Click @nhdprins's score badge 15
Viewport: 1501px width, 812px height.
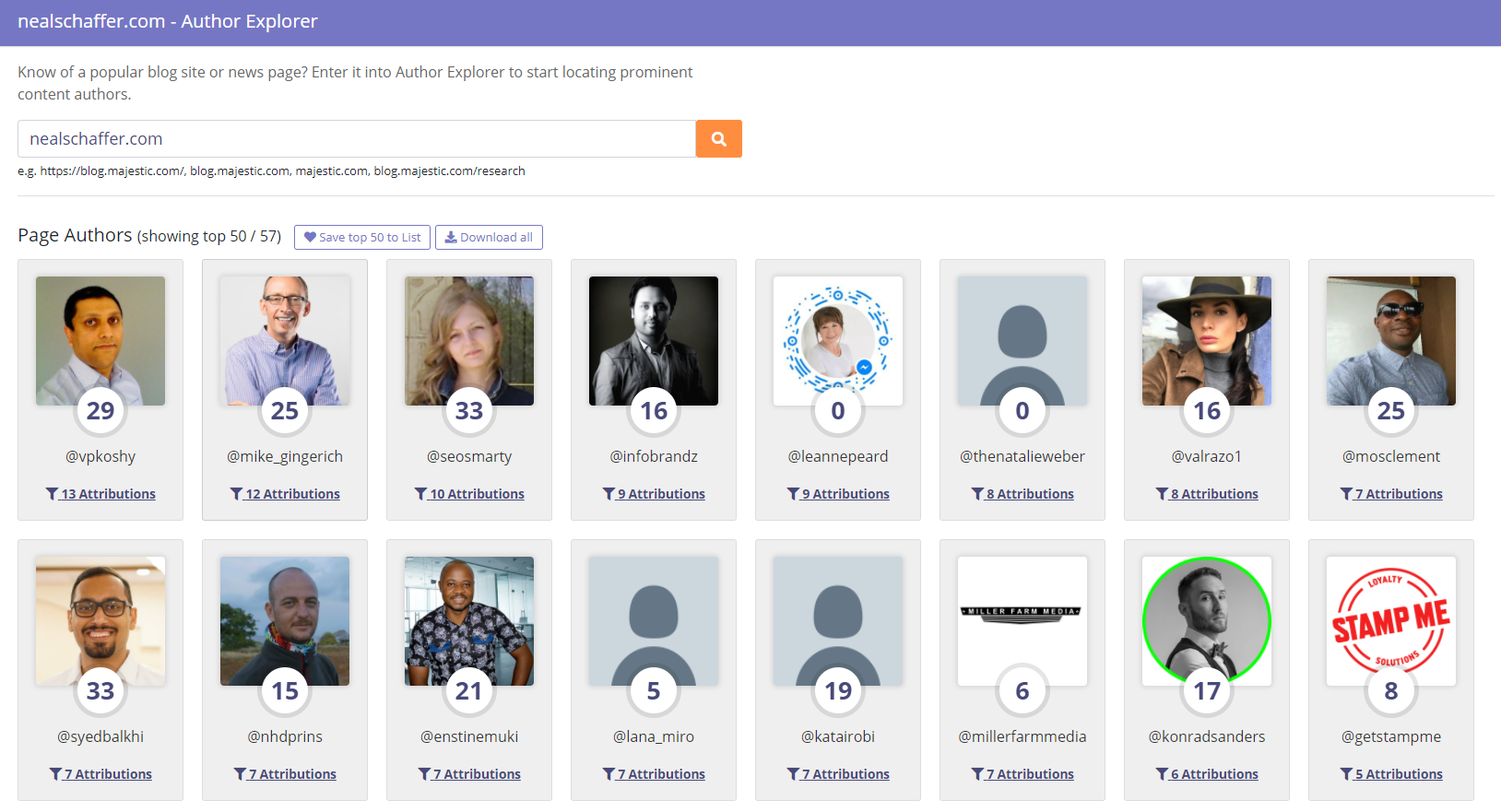pyautogui.click(x=285, y=690)
